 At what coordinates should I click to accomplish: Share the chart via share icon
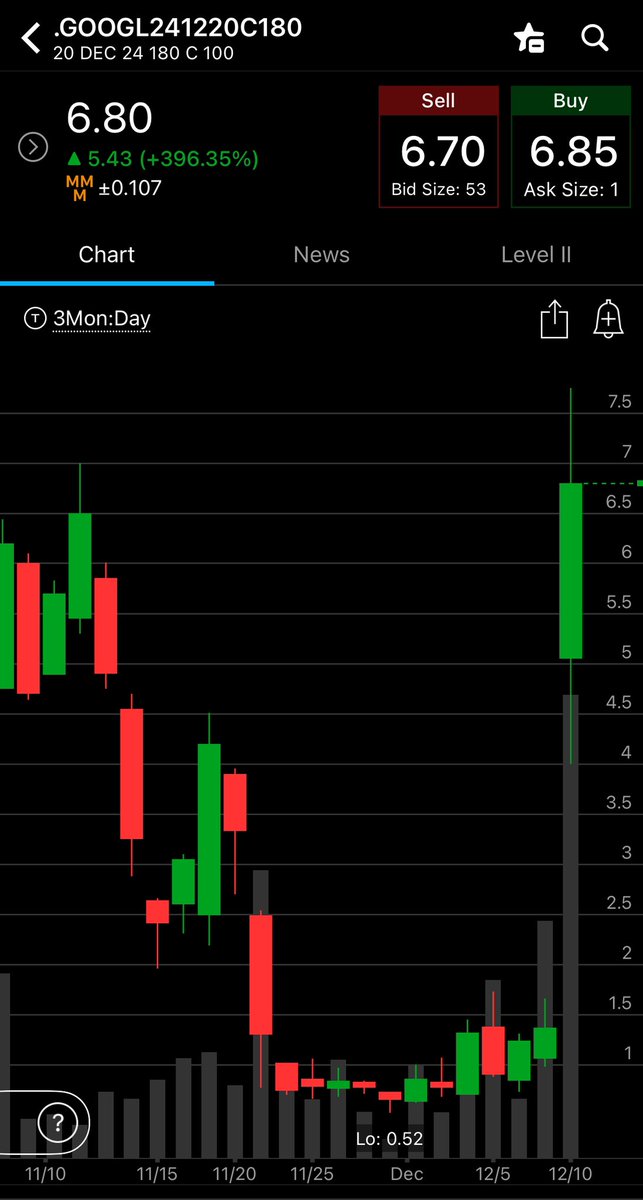point(554,320)
